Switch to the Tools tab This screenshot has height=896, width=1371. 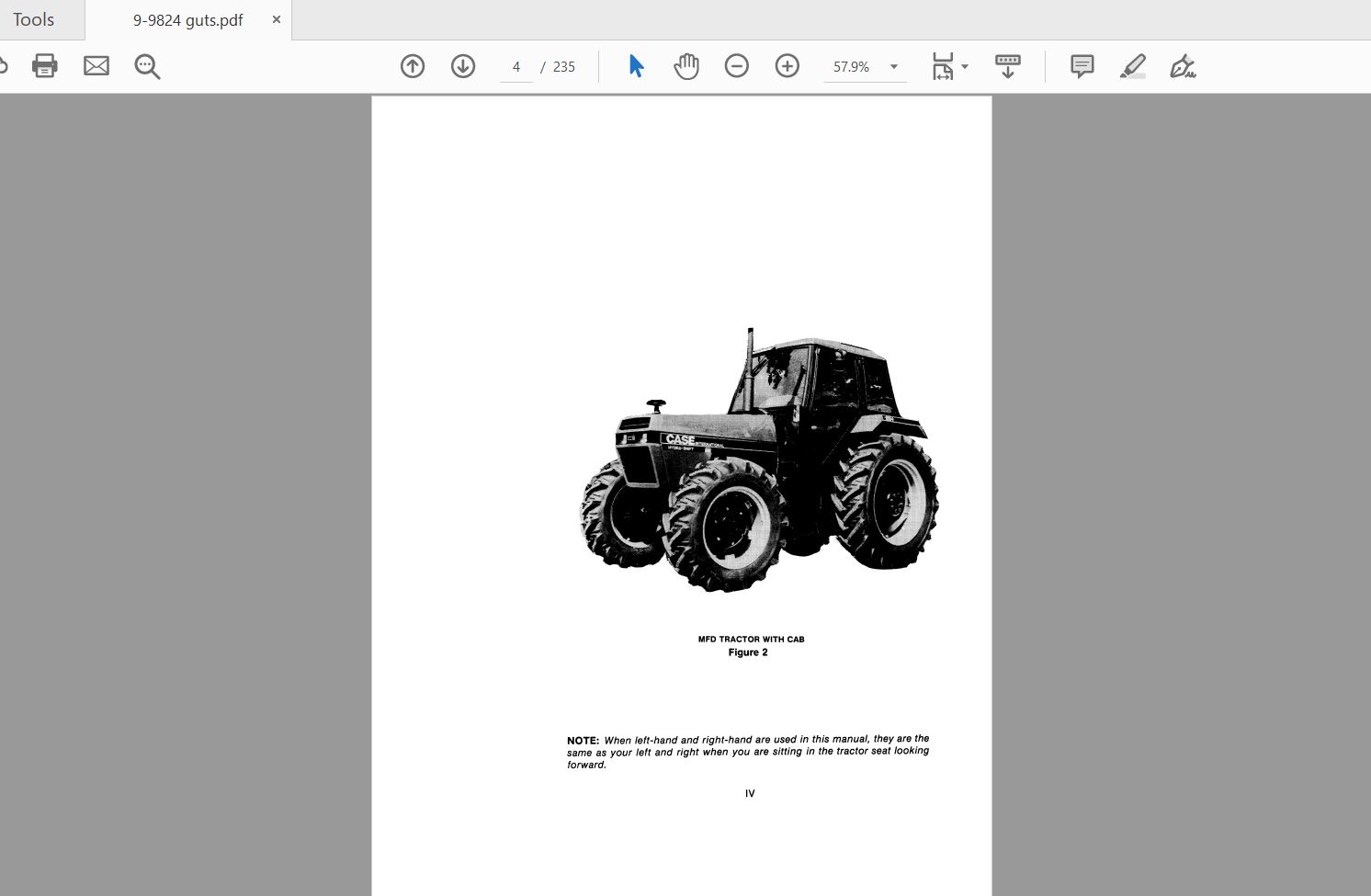coord(34,19)
